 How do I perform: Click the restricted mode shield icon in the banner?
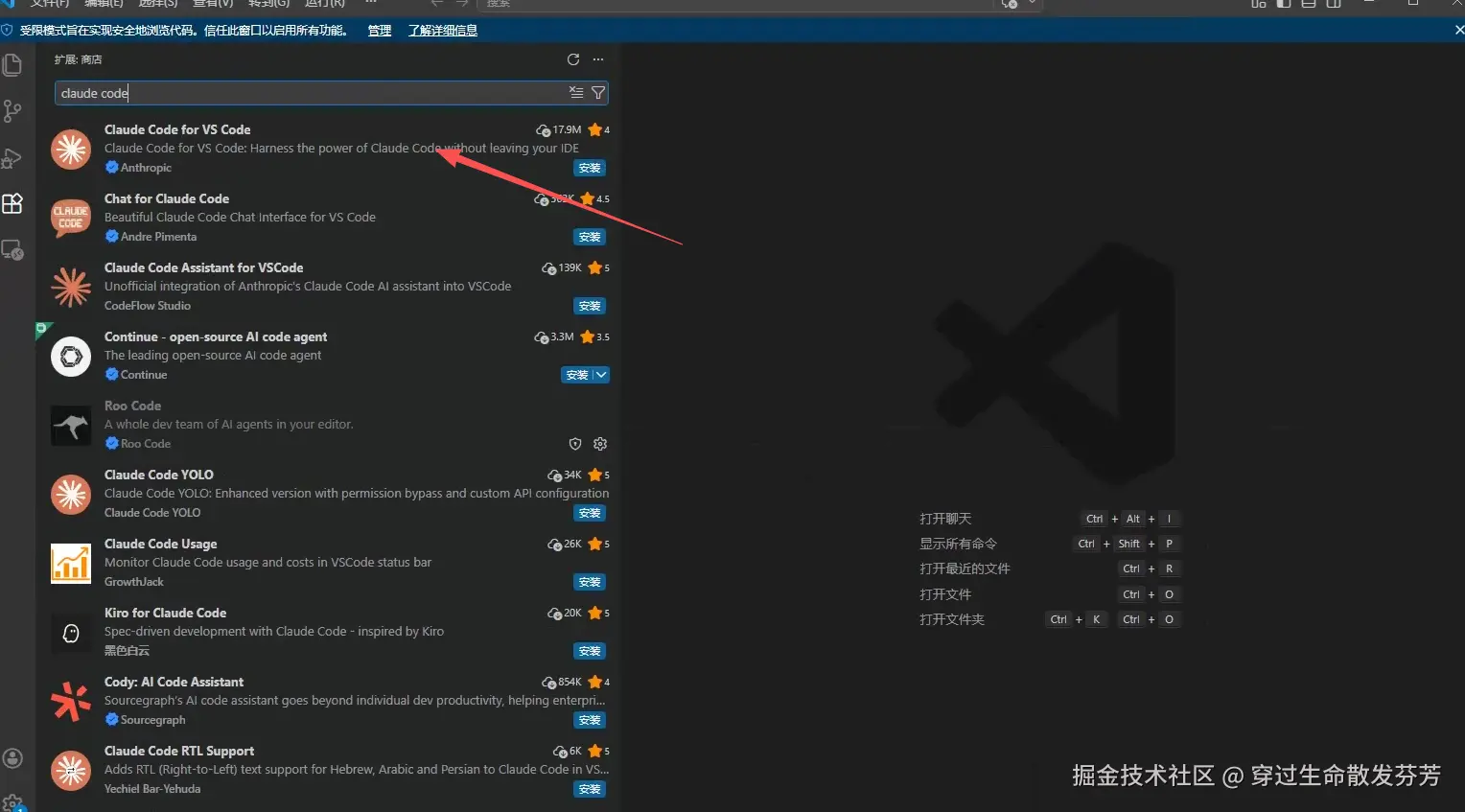(x=7, y=31)
